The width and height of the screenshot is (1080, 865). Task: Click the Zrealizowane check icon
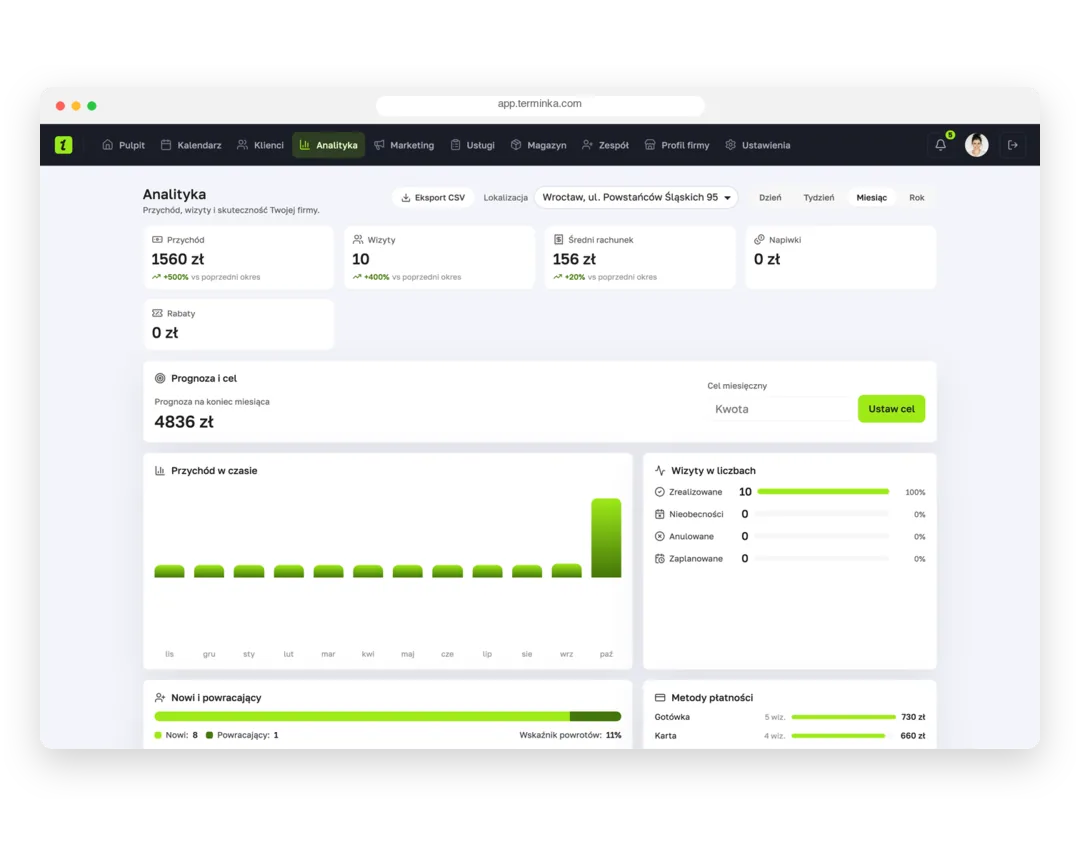pos(659,492)
